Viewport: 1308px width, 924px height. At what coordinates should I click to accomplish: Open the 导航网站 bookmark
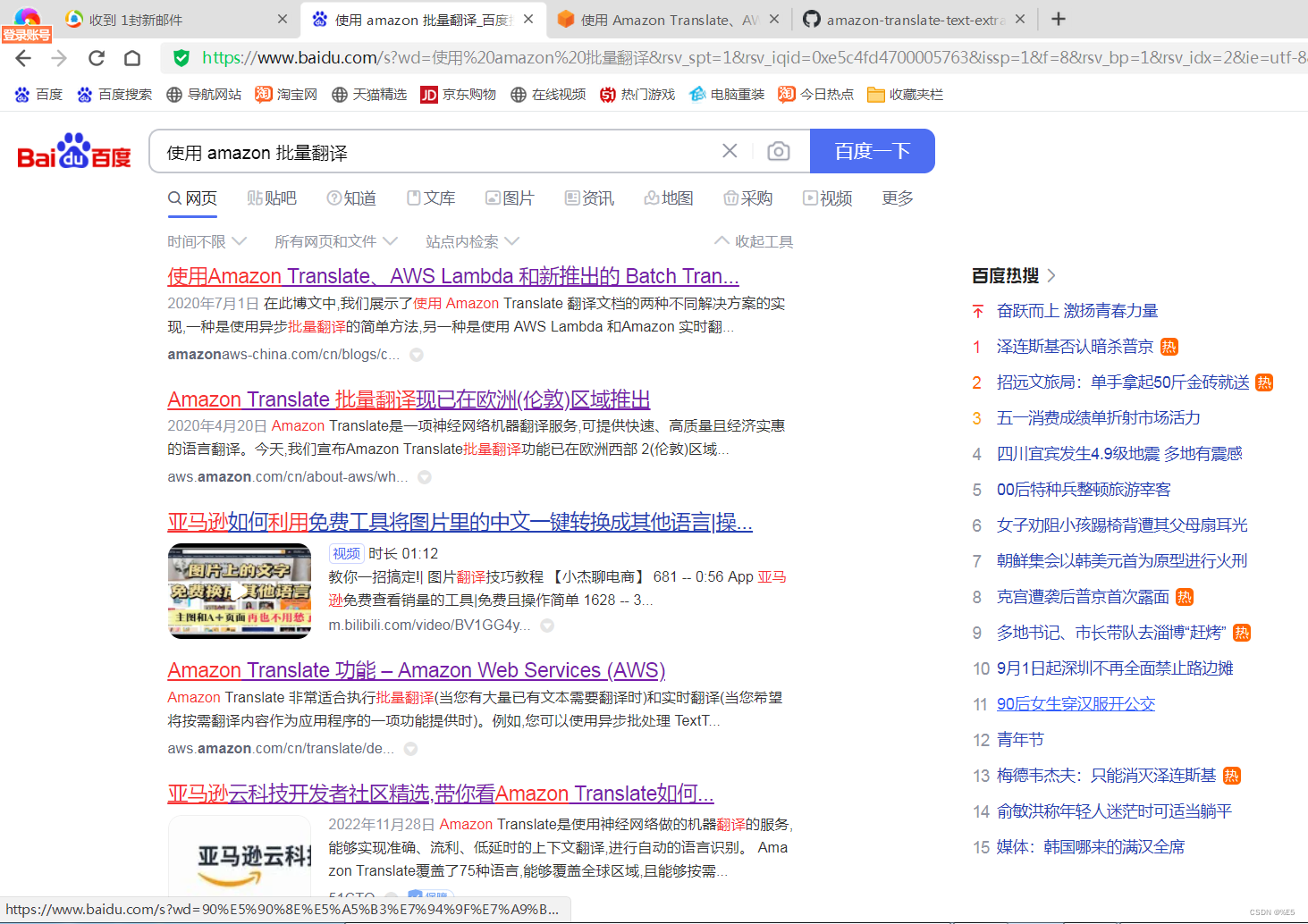204,94
